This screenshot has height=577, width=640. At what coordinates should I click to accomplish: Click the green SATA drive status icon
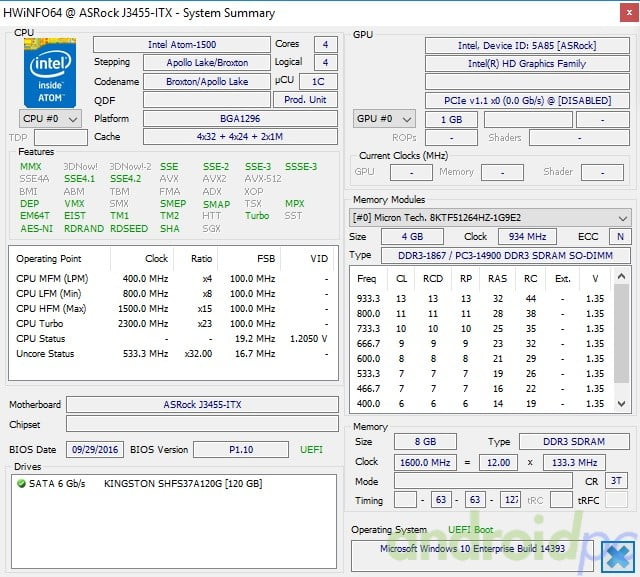point(21,484)
